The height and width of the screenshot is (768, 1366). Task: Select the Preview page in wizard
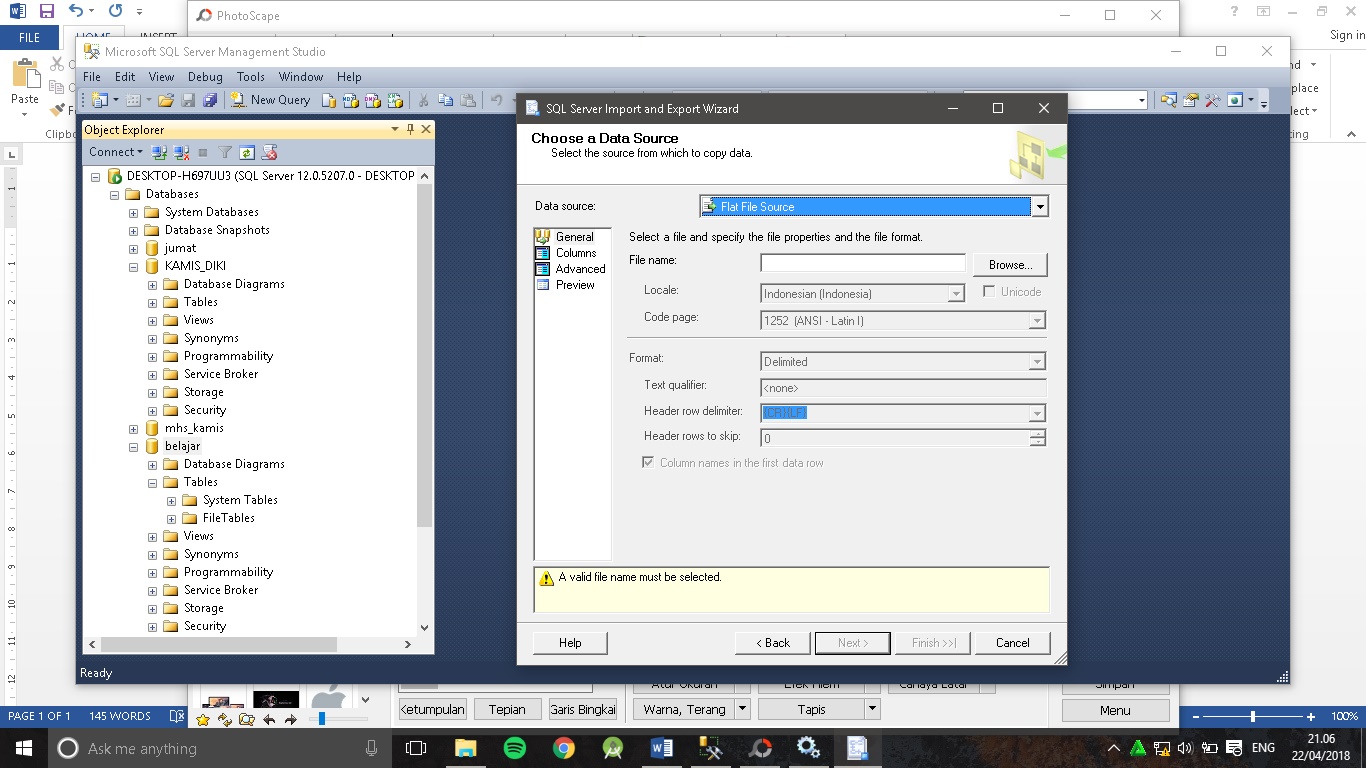click(x=575, y=285)
